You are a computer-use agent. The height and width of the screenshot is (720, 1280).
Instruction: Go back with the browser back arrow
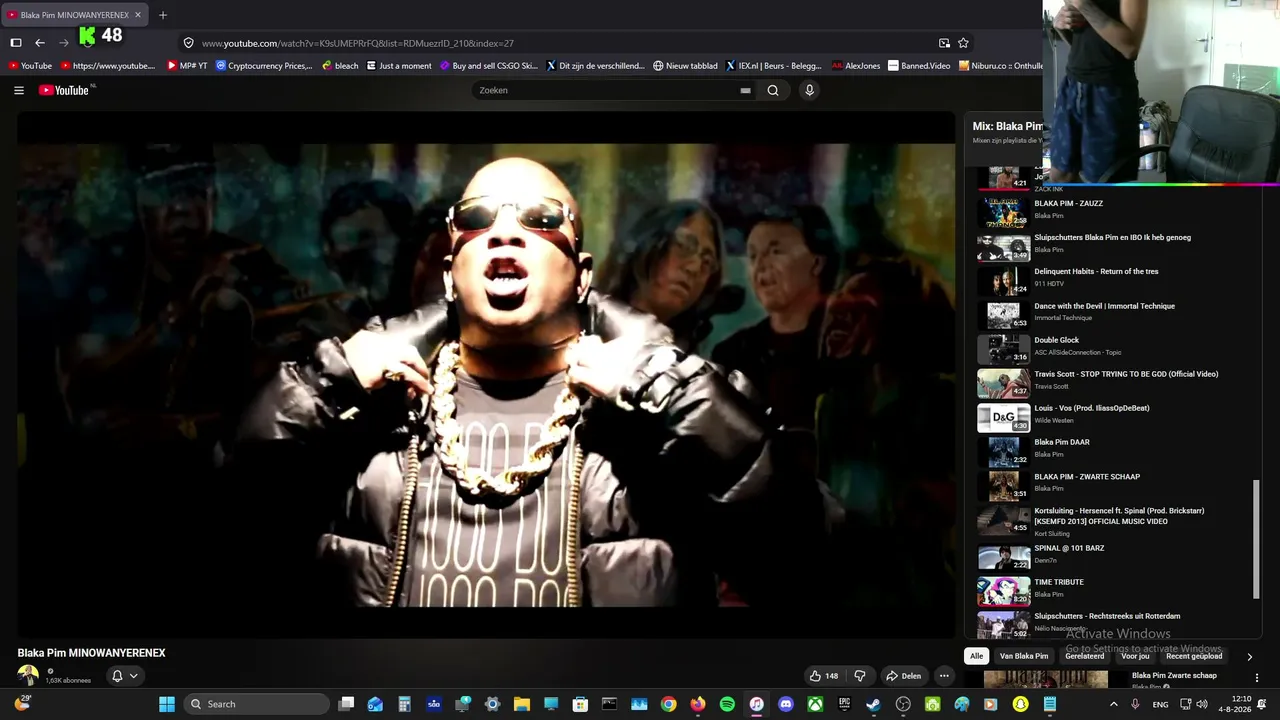(40, 43)
